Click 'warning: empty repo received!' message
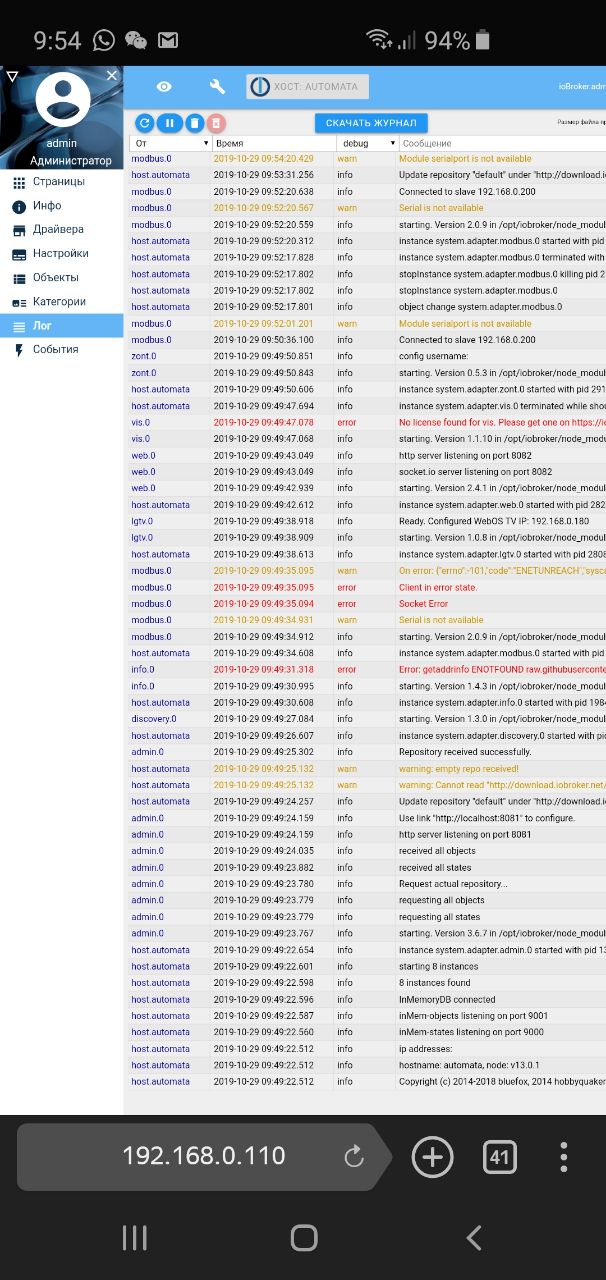The height and width of the screenshot is (1280, 606). click(459, 769)
